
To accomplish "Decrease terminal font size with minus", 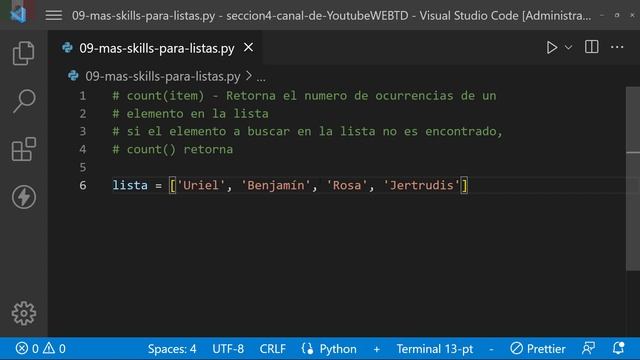I will [x=491, y=349].
